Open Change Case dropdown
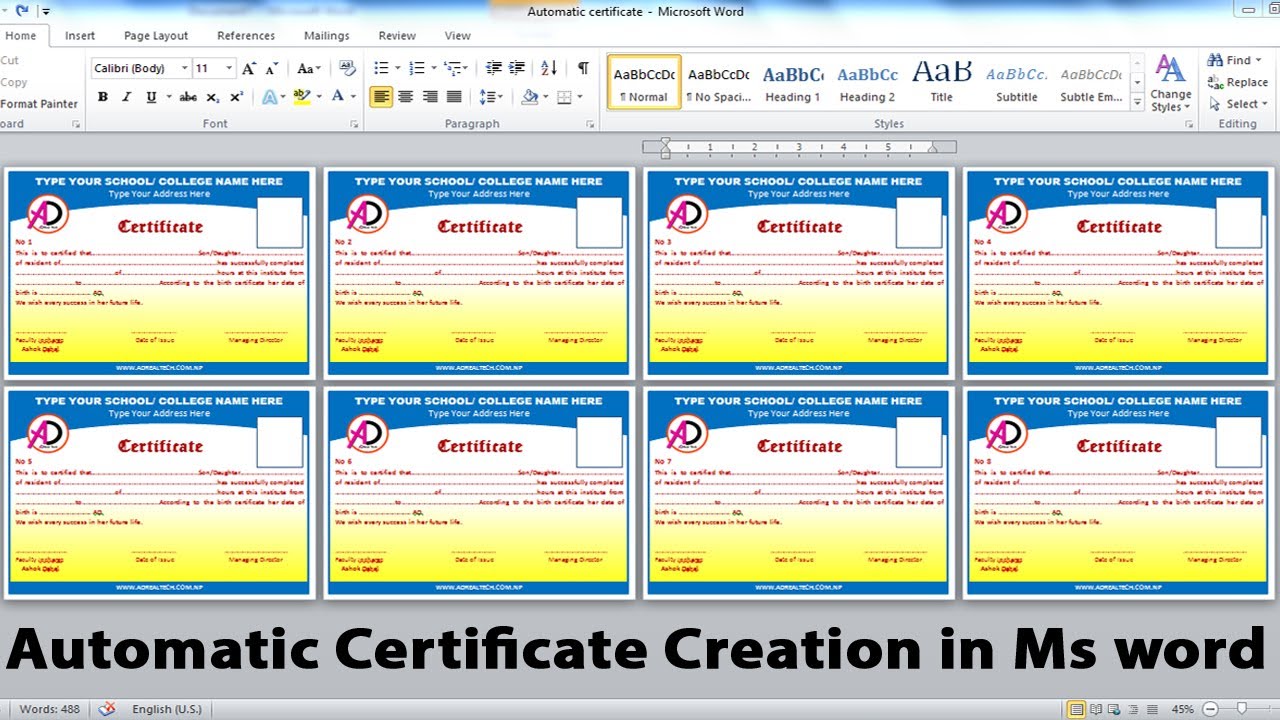Image resolution: width=1280 pixels, height=720 pixels. 310,68
